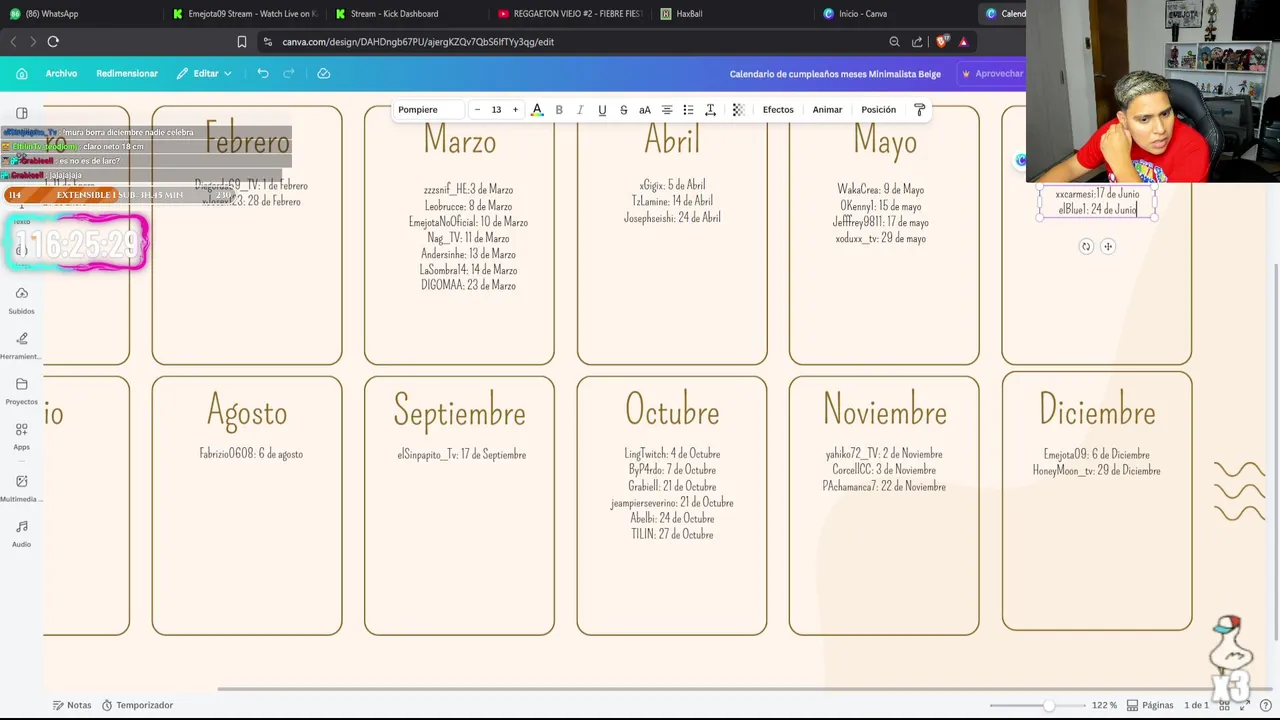Switch to the HaxBall tab
1280x720 pixels.
[681, 14]
